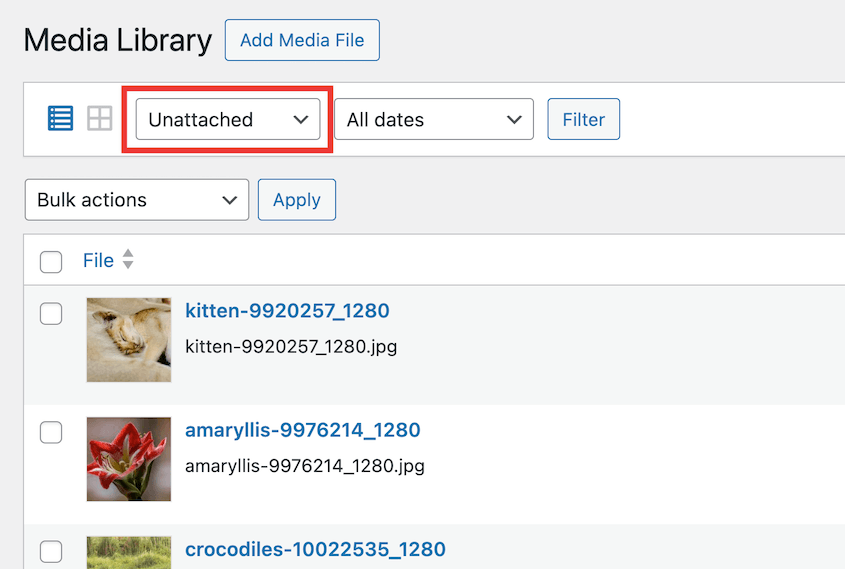Viewport: 845px width, 569px height.
Task: Check the kitten-9920257_1280 row checkbox
Action: tap(51, 314)
